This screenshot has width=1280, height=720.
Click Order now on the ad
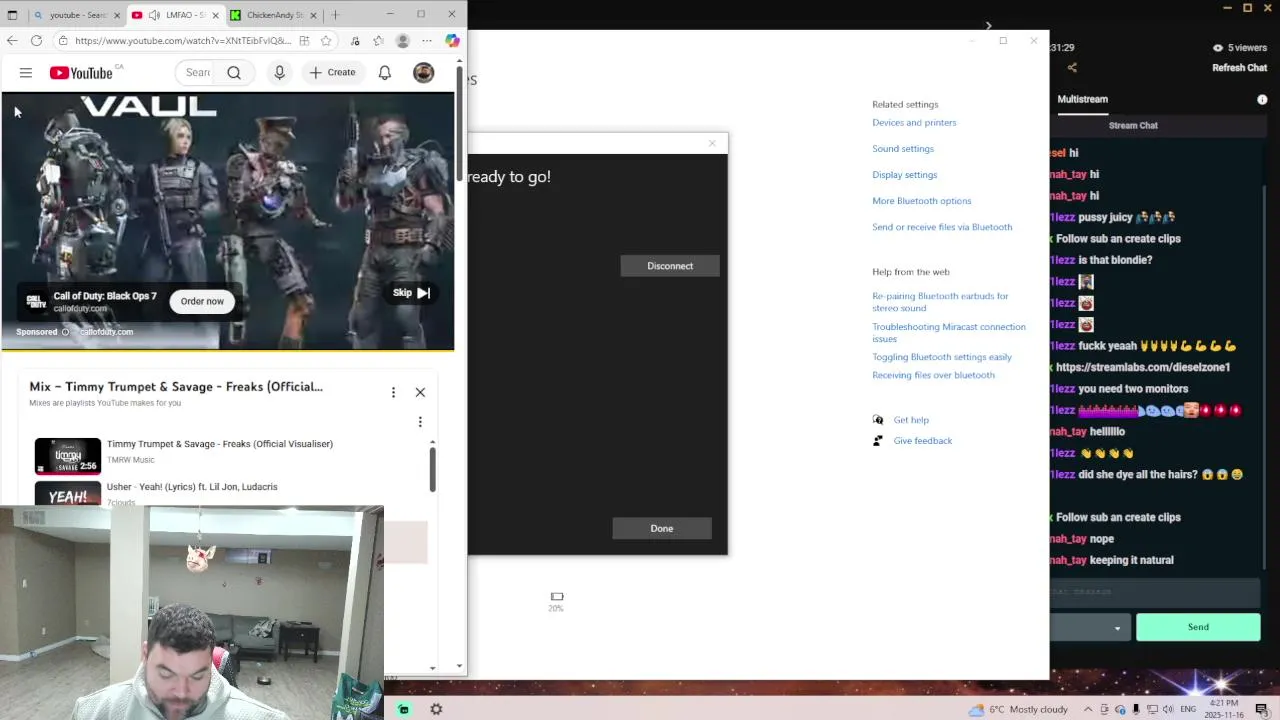click(202, 301)
